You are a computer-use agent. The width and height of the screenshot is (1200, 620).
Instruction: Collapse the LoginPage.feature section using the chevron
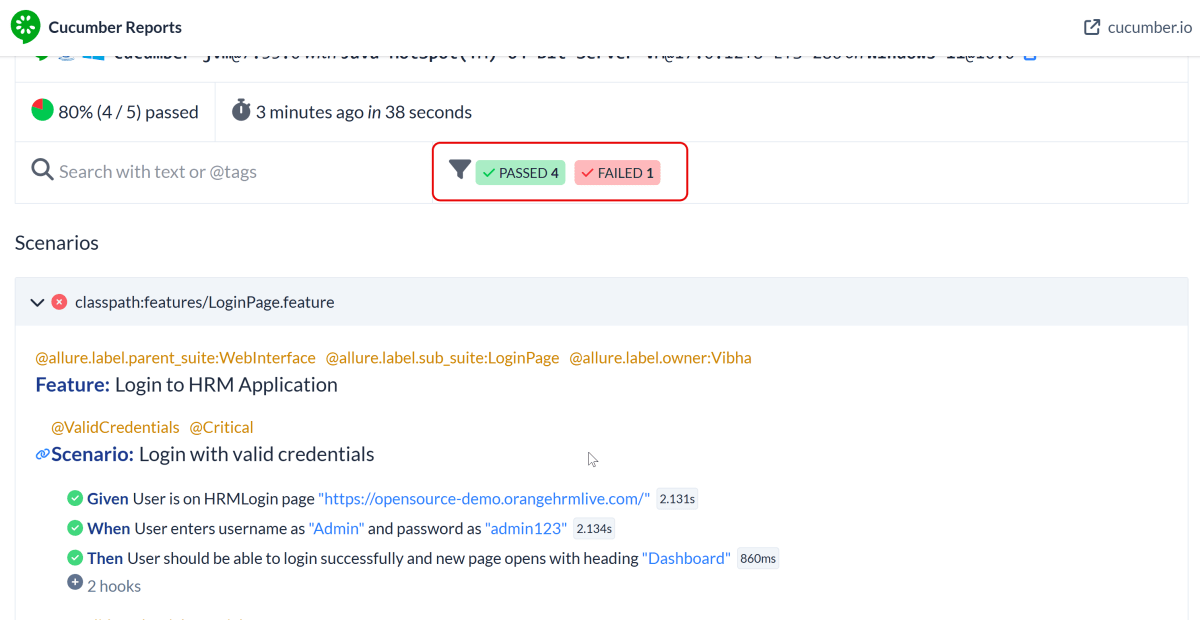[37, 302]
